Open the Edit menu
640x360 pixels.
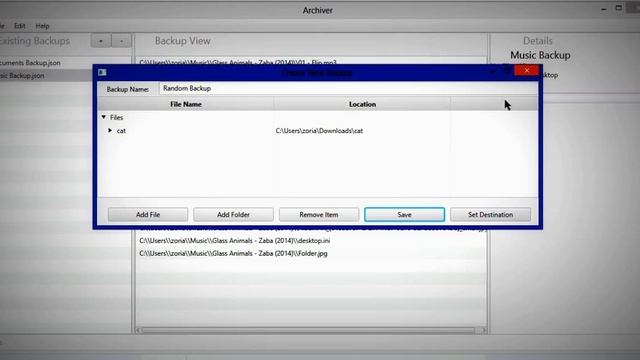click(20, 26)
